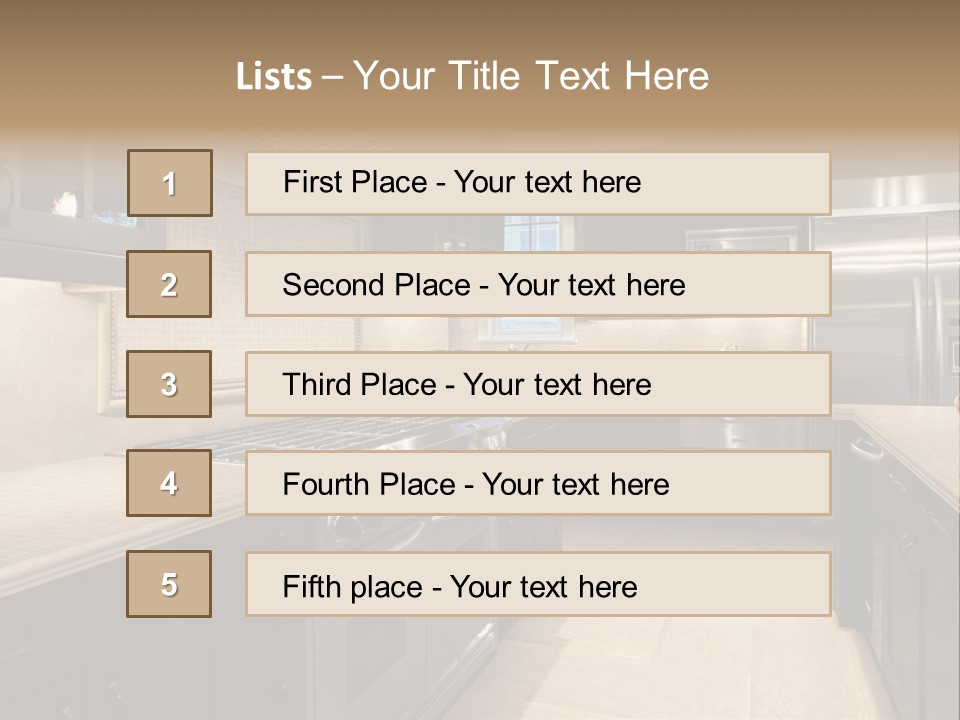
Task: Select the number 2 box
Action: click(169, 284)
